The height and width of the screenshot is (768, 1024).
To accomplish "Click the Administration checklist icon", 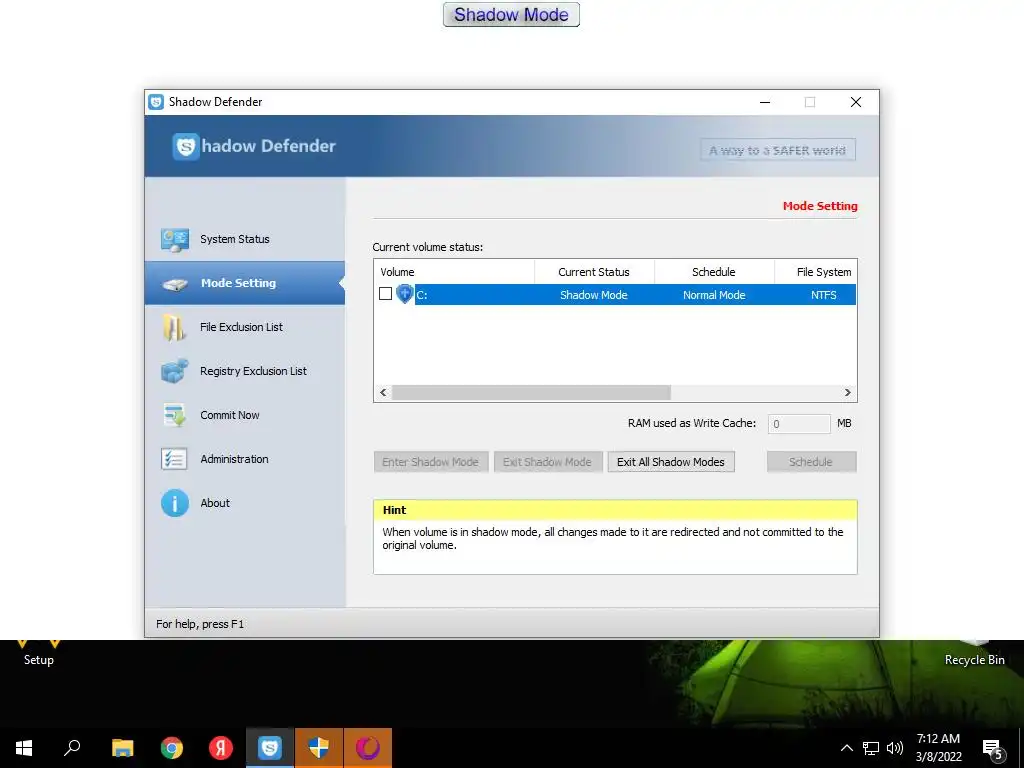I will (x=174, y=459).
